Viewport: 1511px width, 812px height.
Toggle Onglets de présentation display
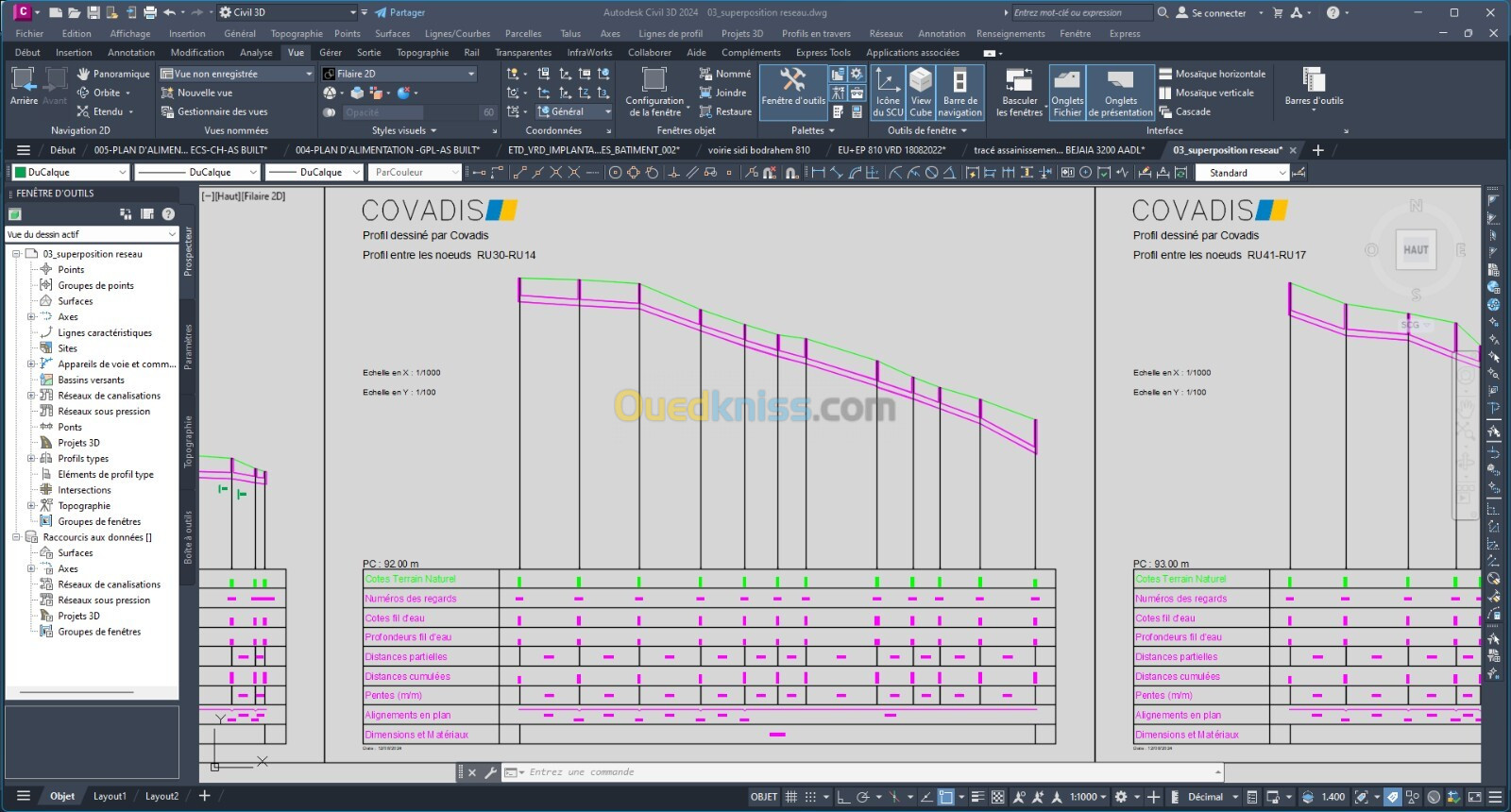(1121, 93)
